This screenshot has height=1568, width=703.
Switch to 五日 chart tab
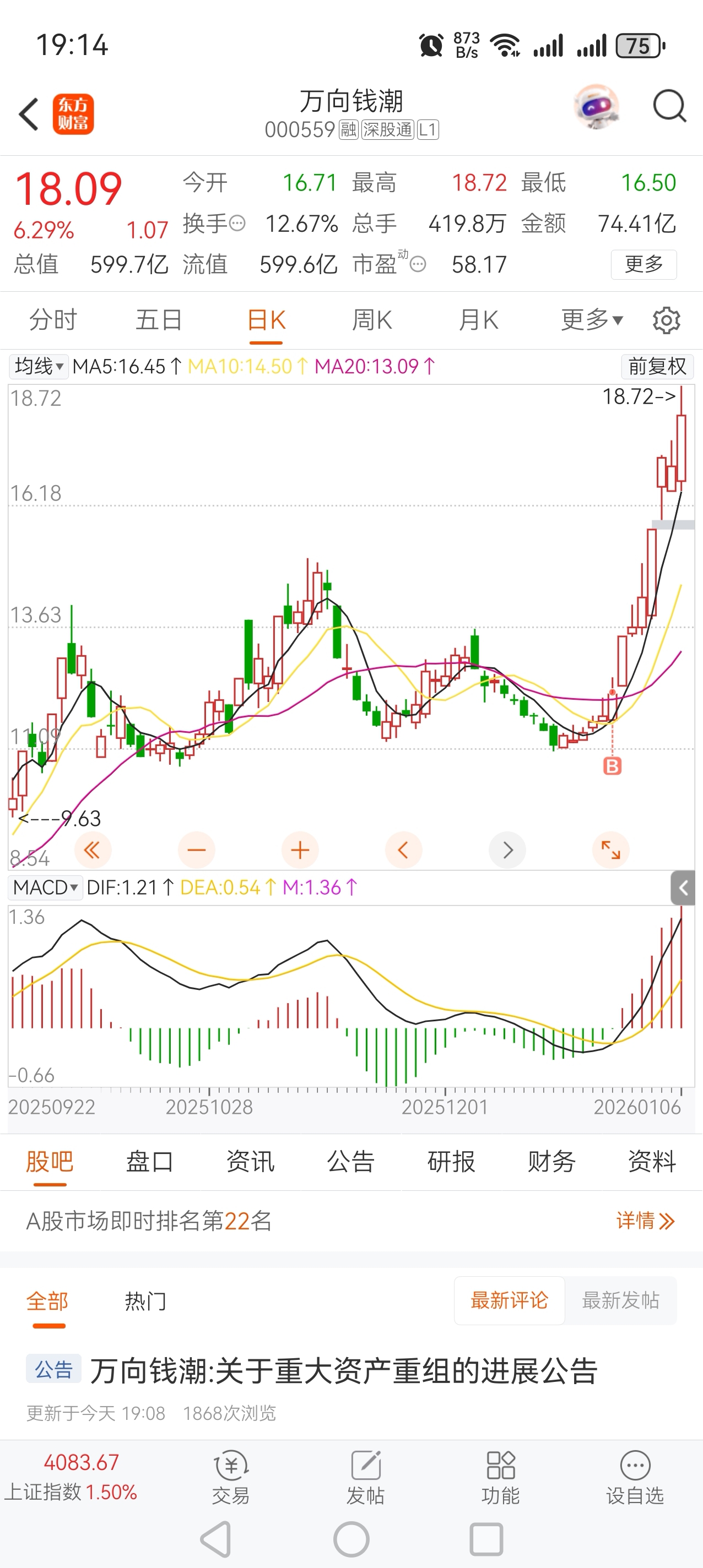159,319
